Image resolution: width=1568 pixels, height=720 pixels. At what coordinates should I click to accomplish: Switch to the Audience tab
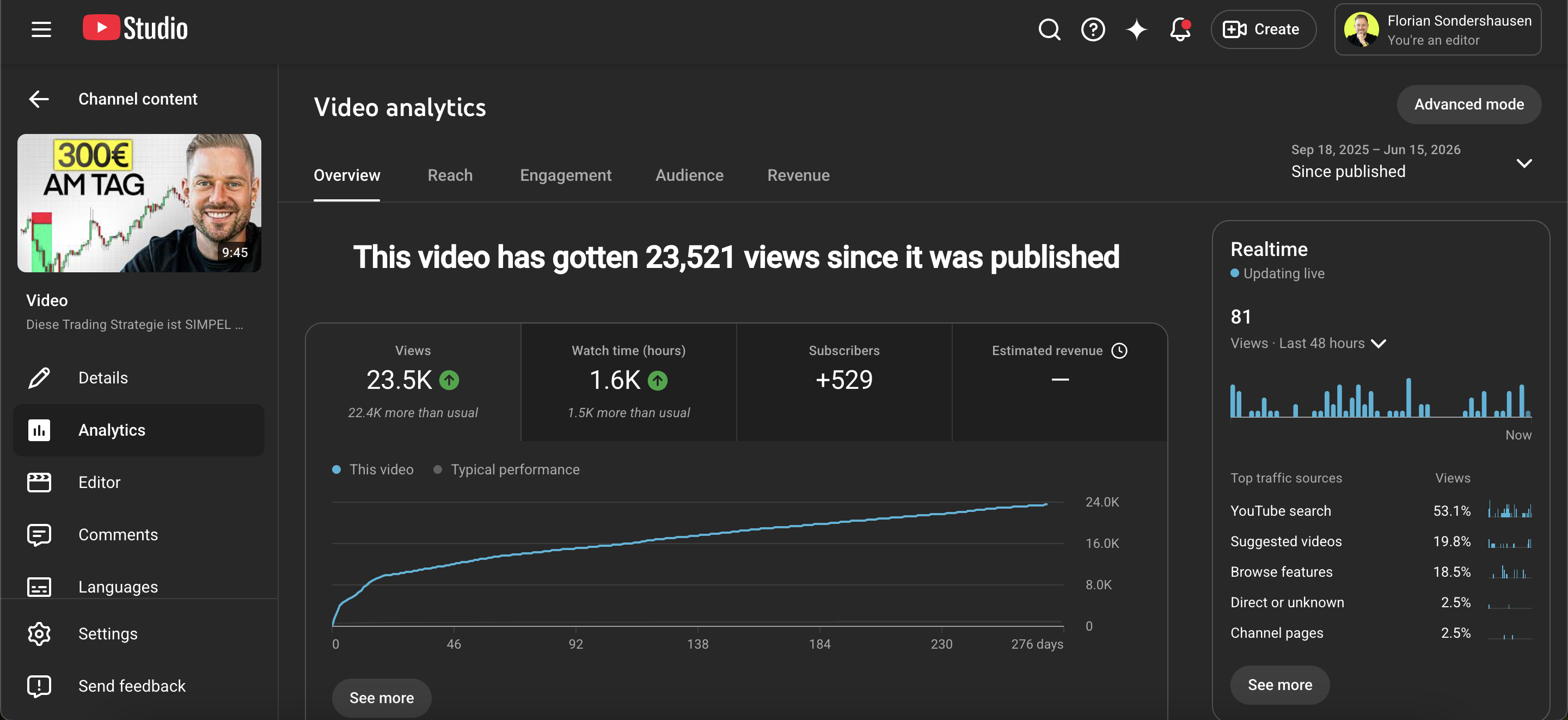pyautogui.click(x=689, y=175)
